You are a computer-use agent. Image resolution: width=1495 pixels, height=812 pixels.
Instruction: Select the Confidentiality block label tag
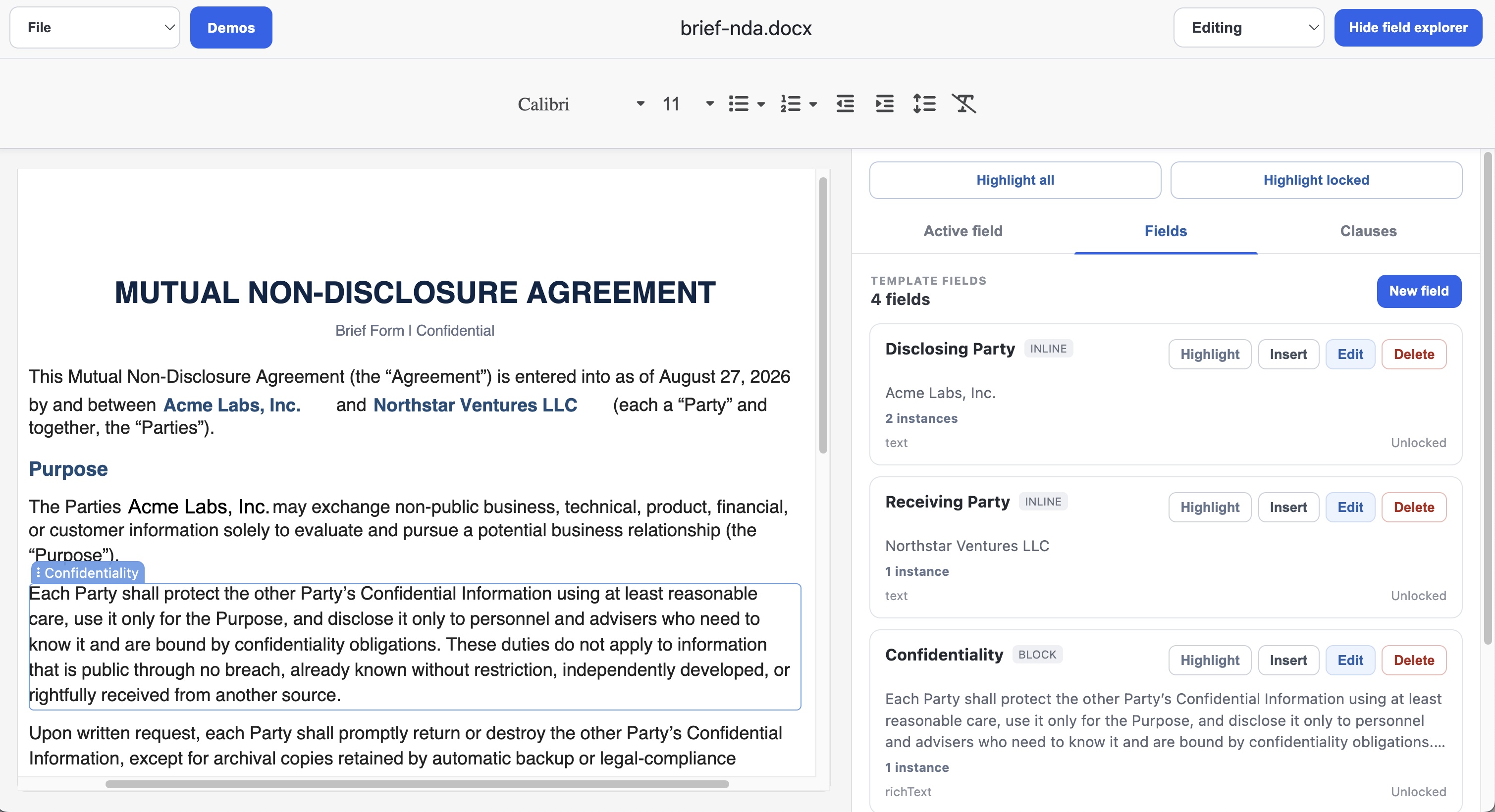[88, 573]
